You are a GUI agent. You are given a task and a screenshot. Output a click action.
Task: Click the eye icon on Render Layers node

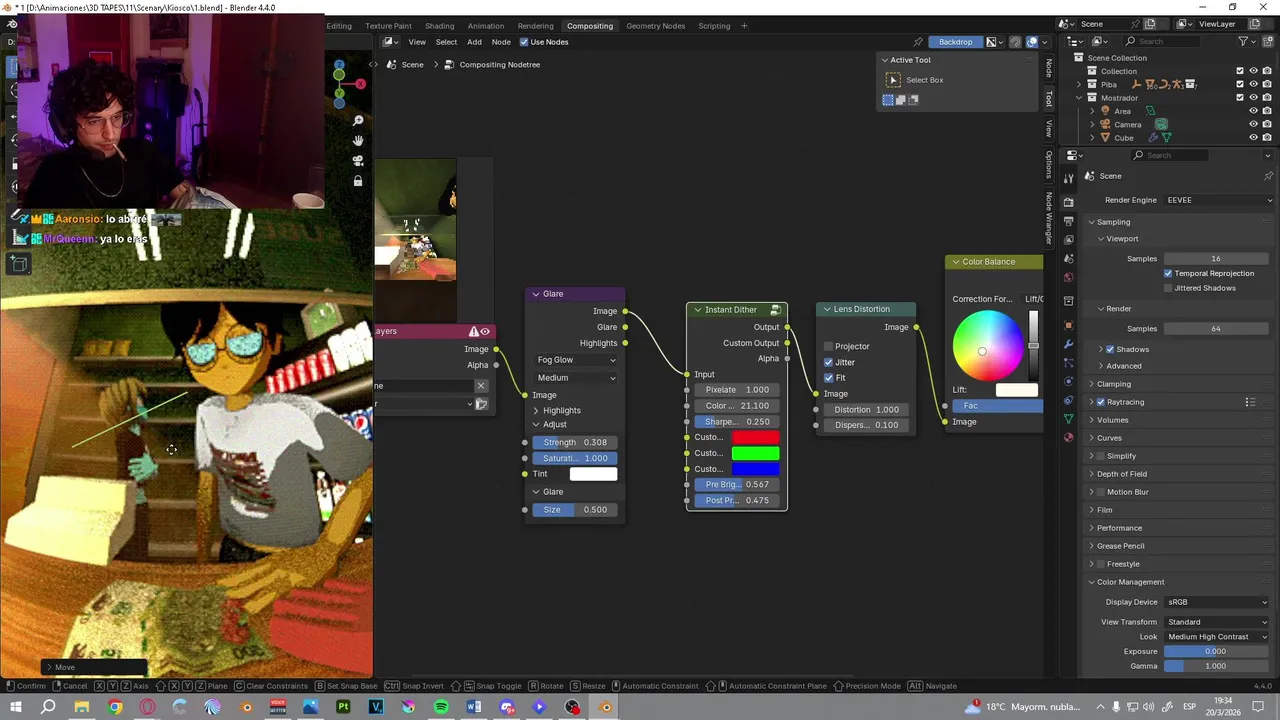[x=485, y=332]
